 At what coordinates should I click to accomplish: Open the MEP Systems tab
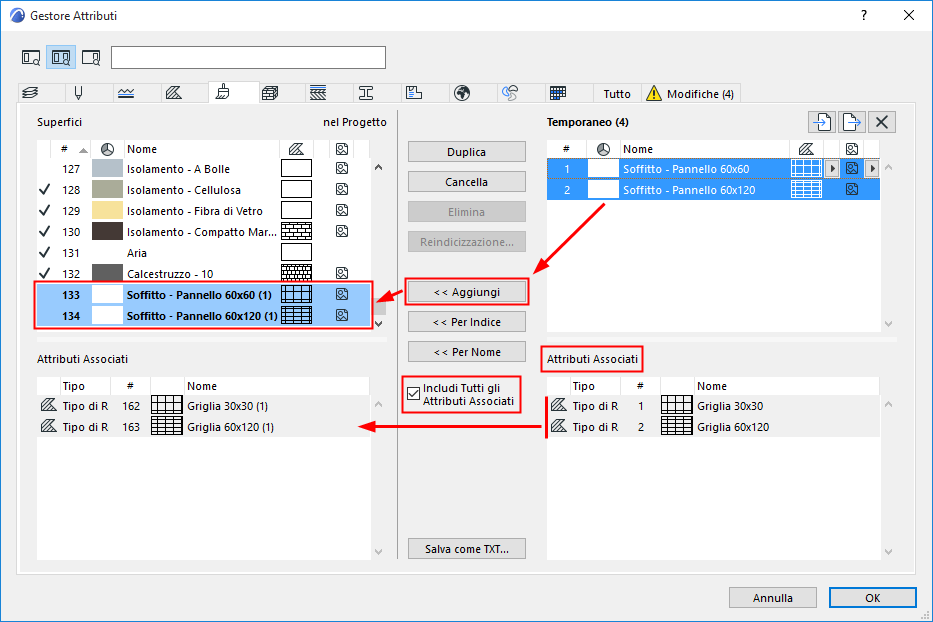click(x=510, y=93)
